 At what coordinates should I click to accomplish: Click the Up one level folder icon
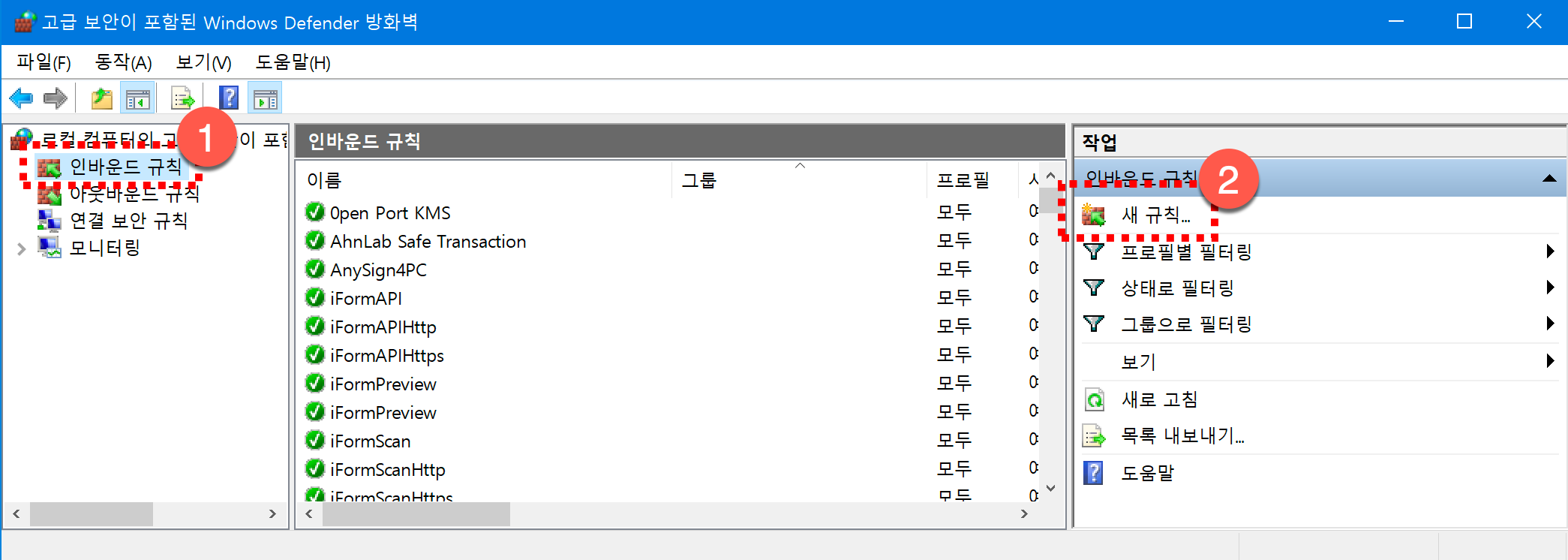click(x=102, y=98)
